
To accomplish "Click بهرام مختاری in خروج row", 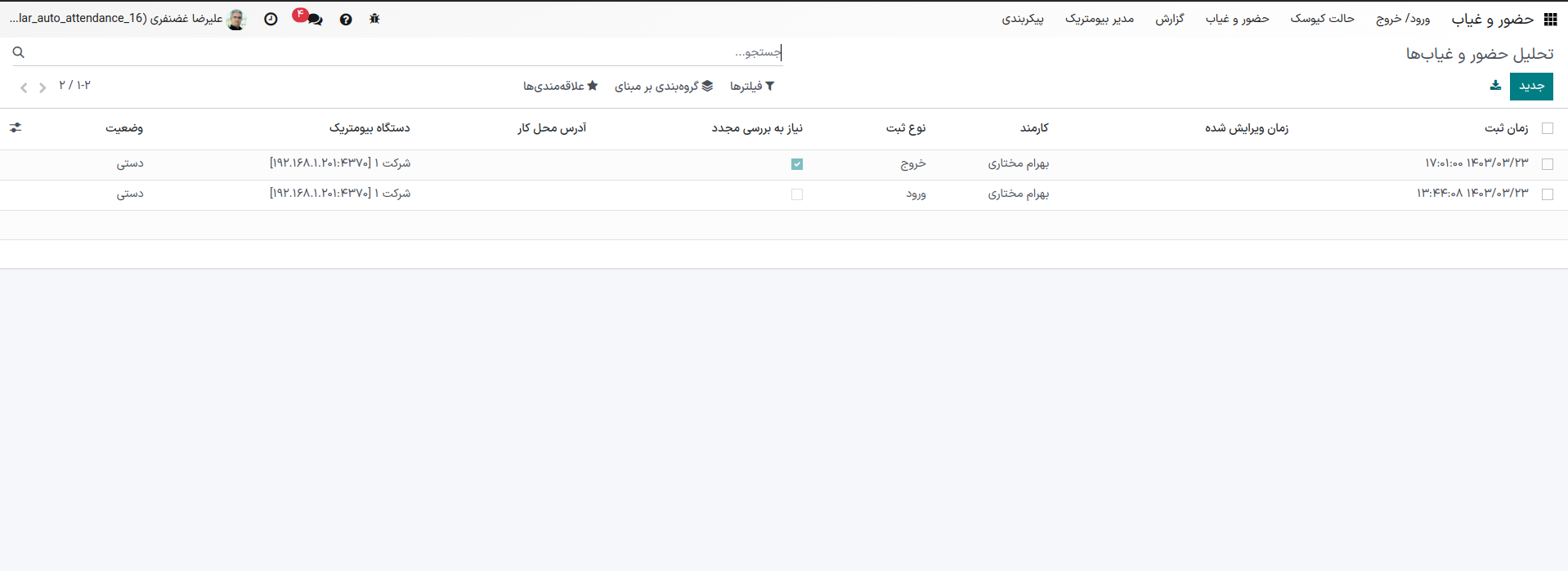I will tap(1018, 164).
